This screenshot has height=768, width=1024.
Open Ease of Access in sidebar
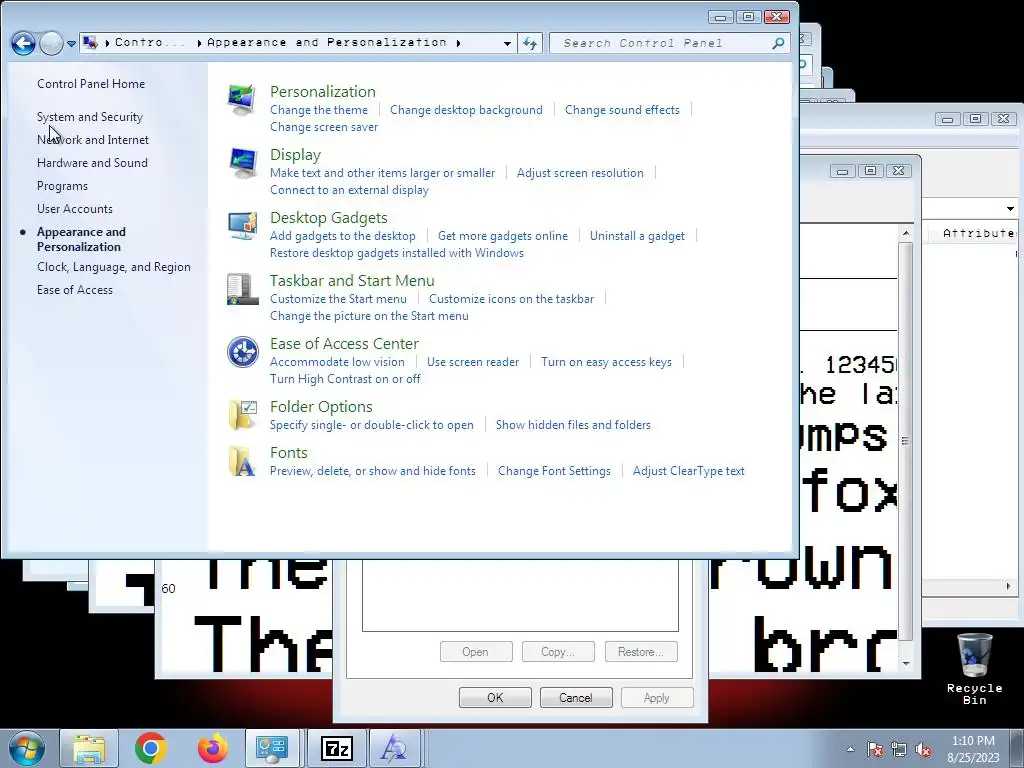[x=74, y=290]
